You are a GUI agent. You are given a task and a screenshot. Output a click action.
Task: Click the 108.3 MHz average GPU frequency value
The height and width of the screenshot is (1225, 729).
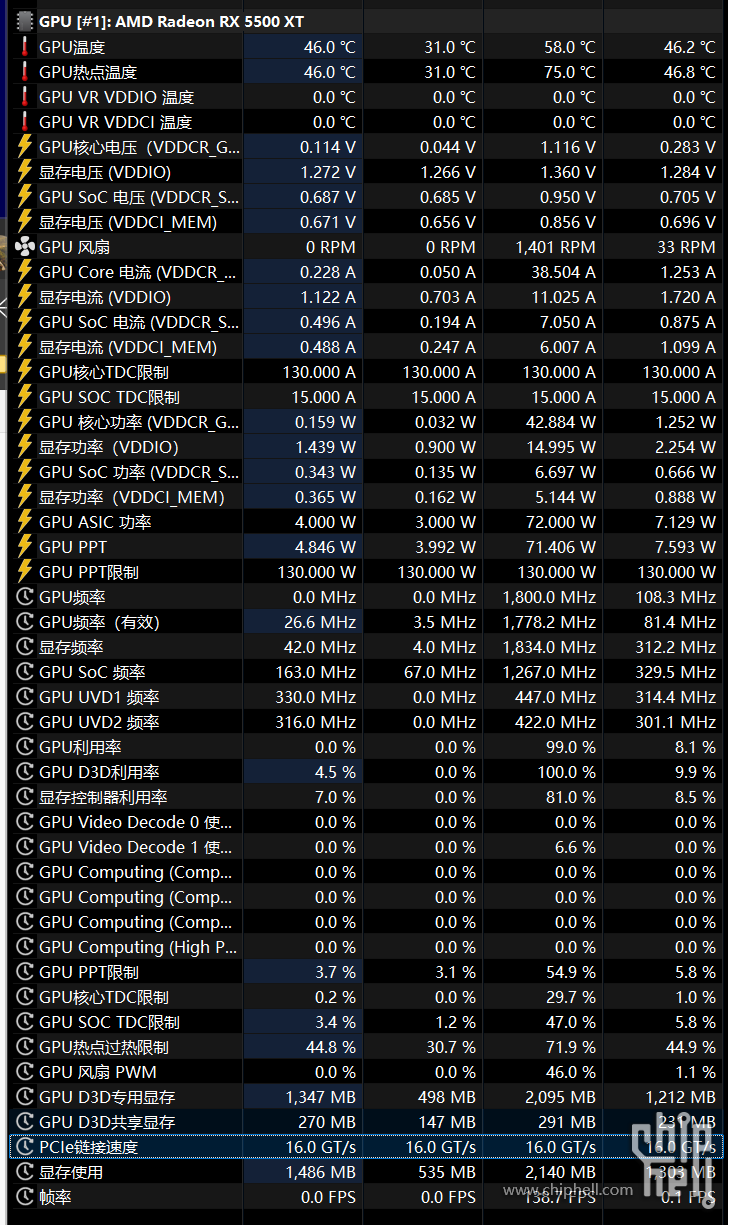pos(676,597)
